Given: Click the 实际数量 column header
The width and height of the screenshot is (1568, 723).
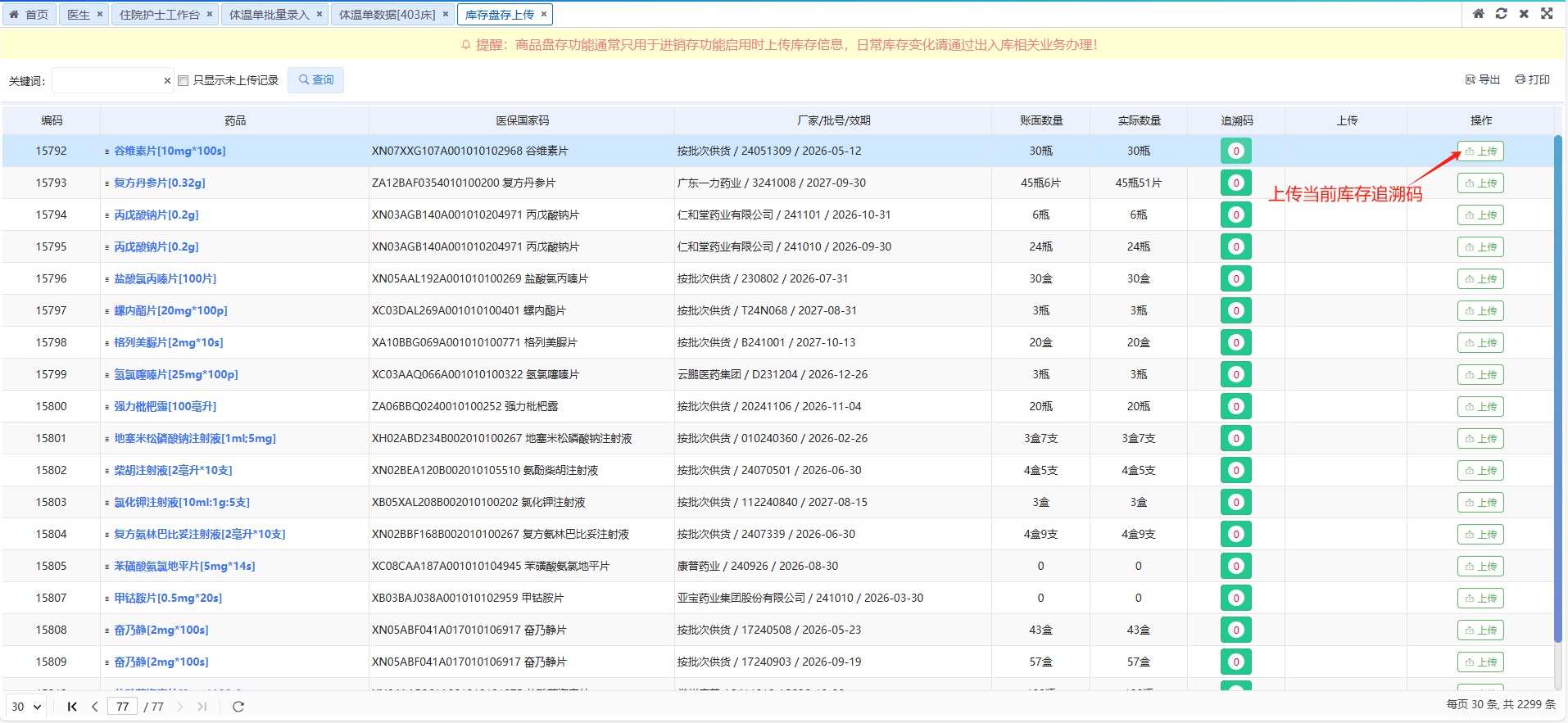Looking at the screenshot, I should point(1139,120).
